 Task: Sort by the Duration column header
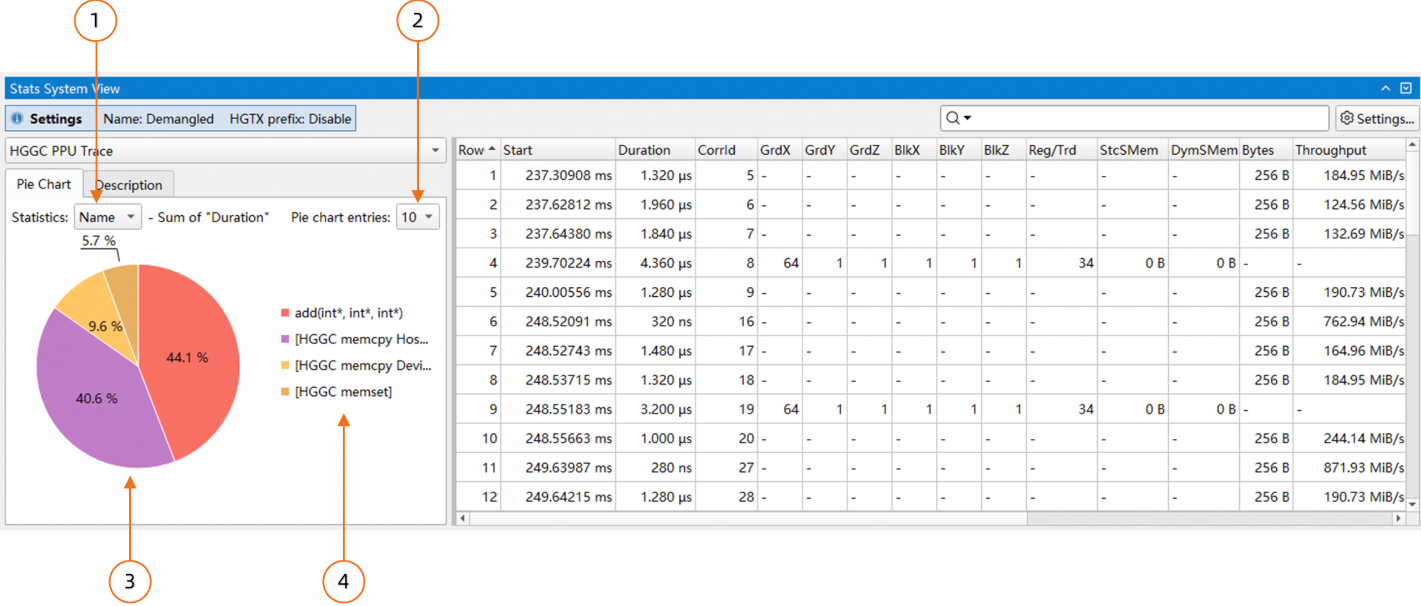click(x=655, y=150)
